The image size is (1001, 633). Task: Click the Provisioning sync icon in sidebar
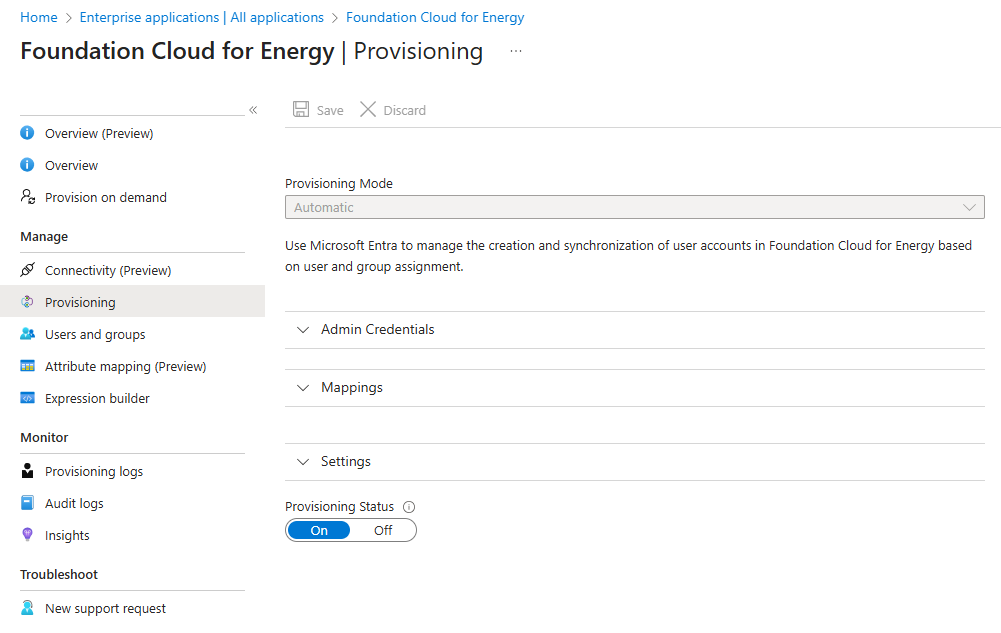27,302
